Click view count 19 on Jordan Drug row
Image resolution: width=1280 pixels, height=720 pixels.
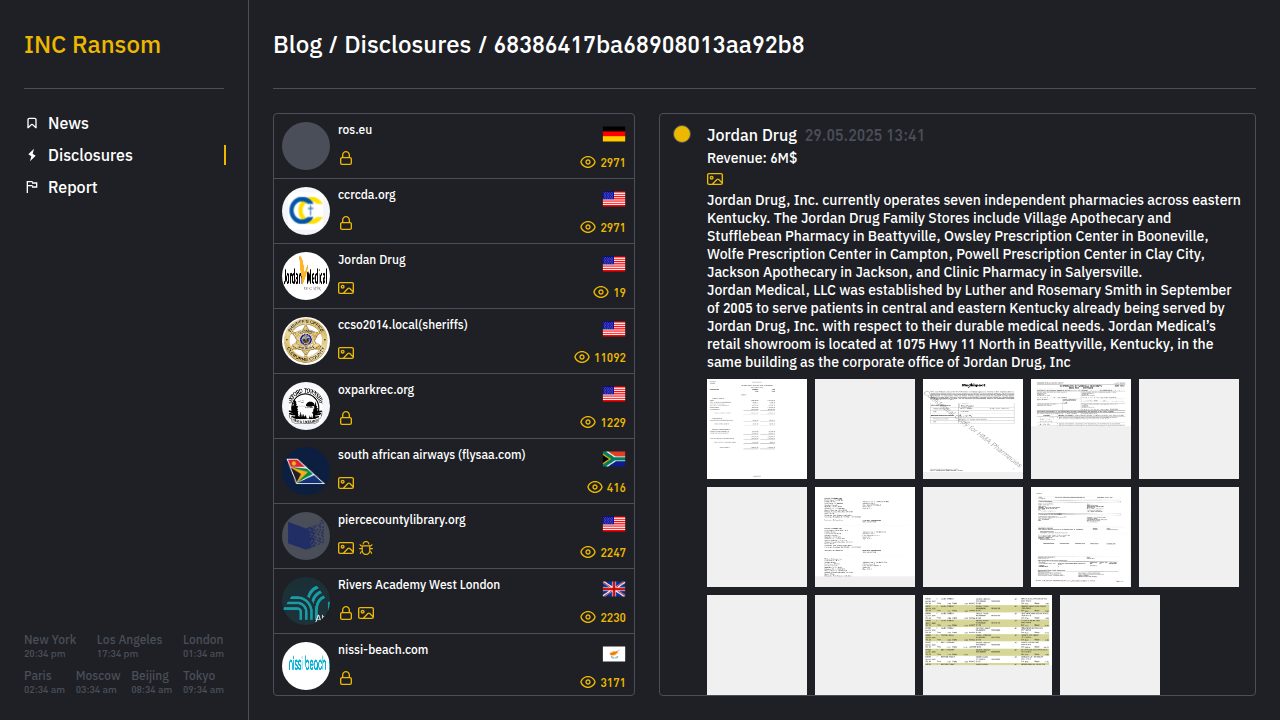(620, 293)
